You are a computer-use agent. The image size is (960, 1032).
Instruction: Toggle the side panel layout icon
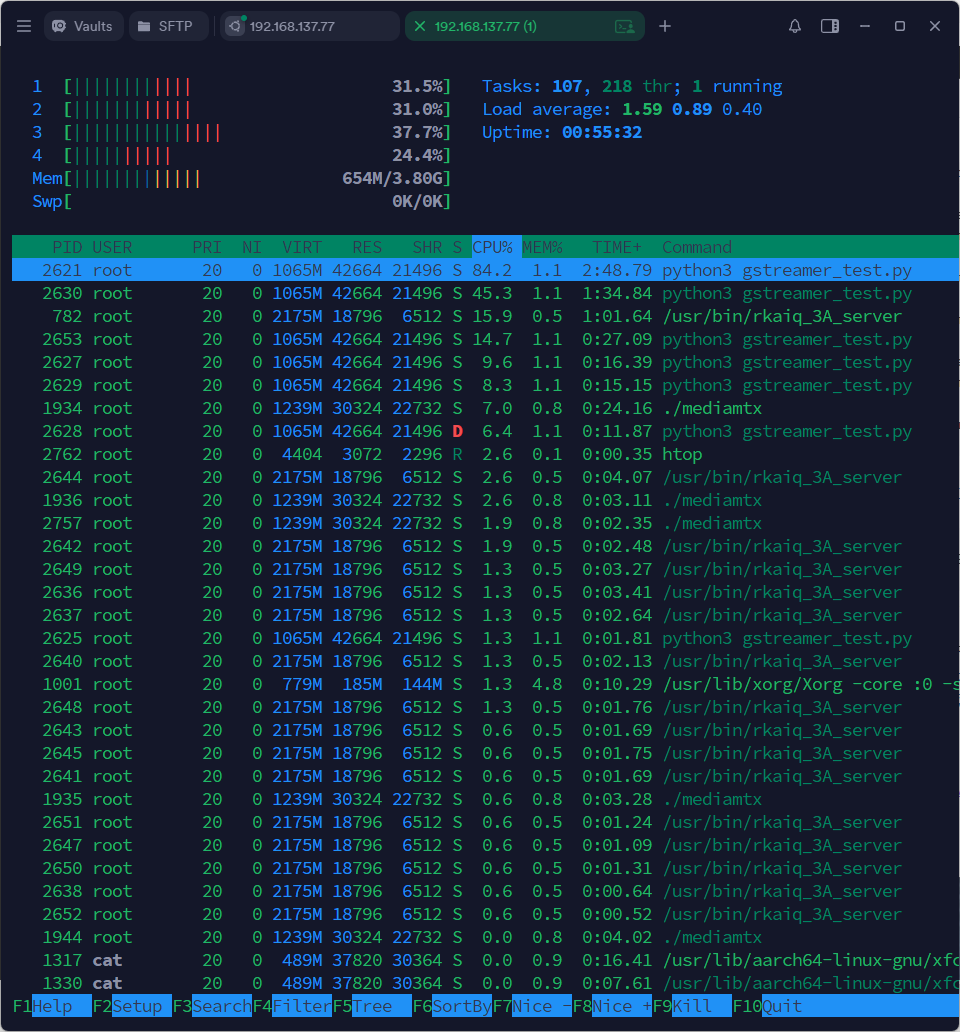[830, 26]
